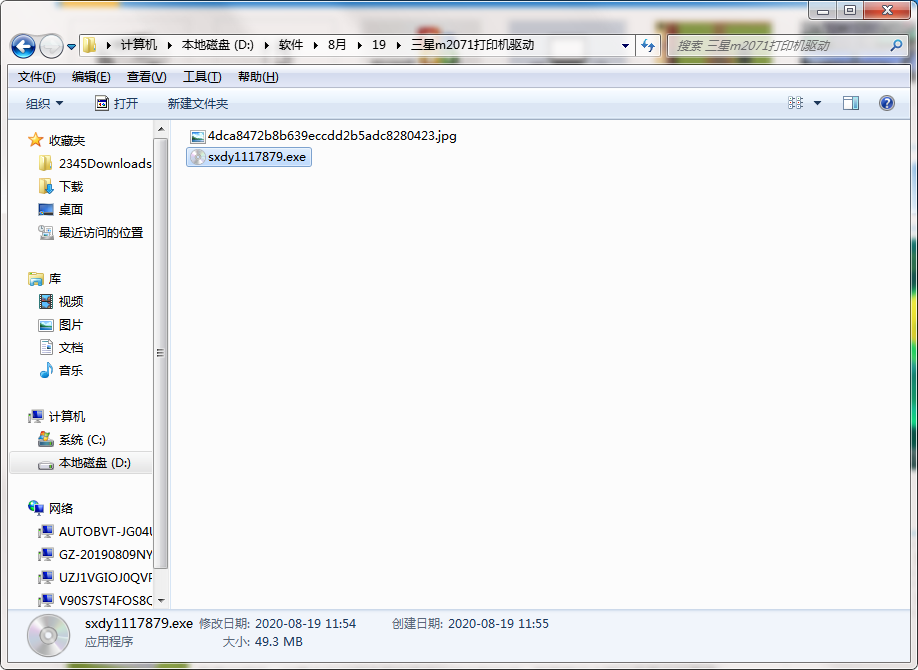Expand the arrow after 软件 breadcrumb
Screen dimensions: 918x670
click(316, 45)
